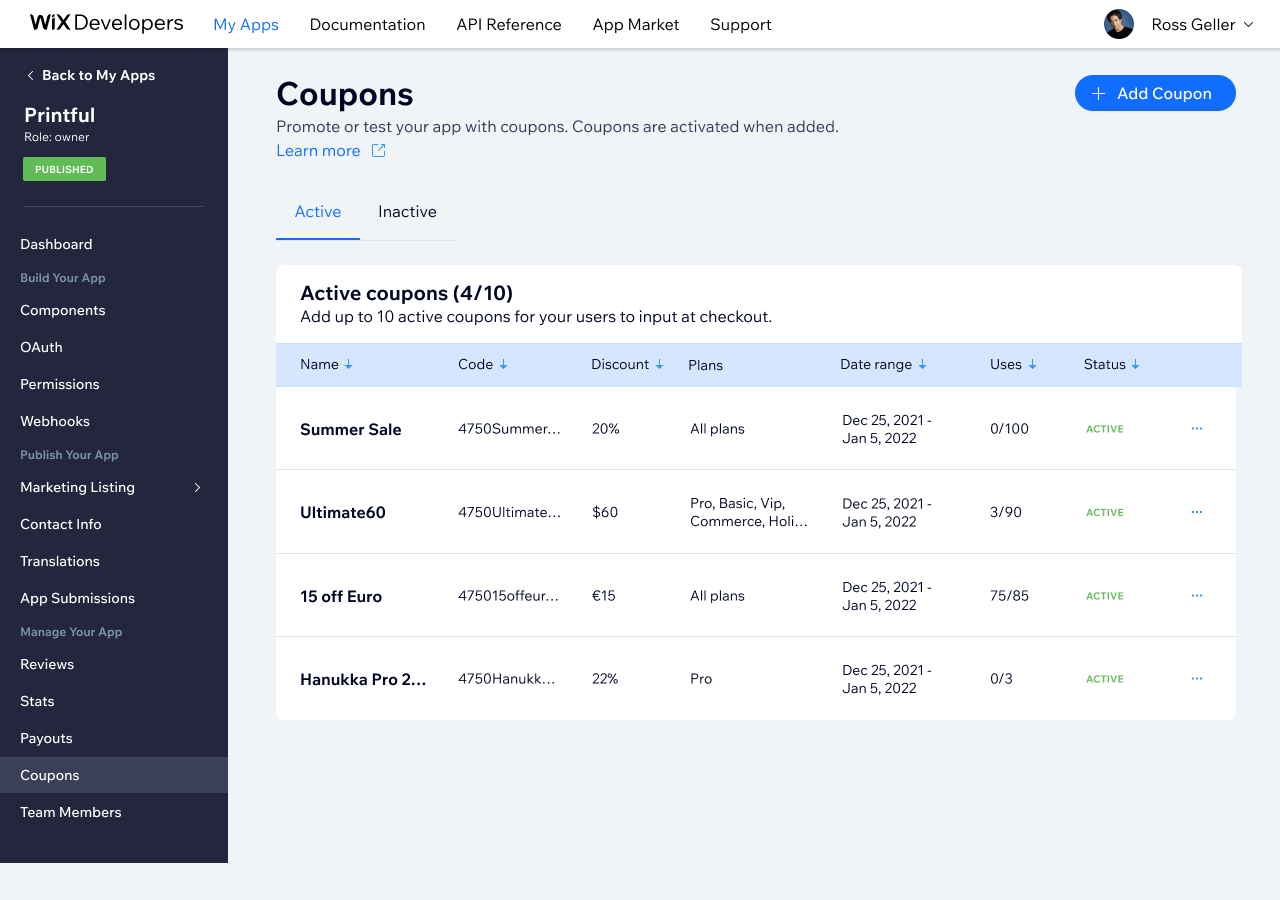Viewport: 1280px width, 900px height.
Task: Click the Discount column sort arrow
Action: pyautogui.click(x=659, y=365)
